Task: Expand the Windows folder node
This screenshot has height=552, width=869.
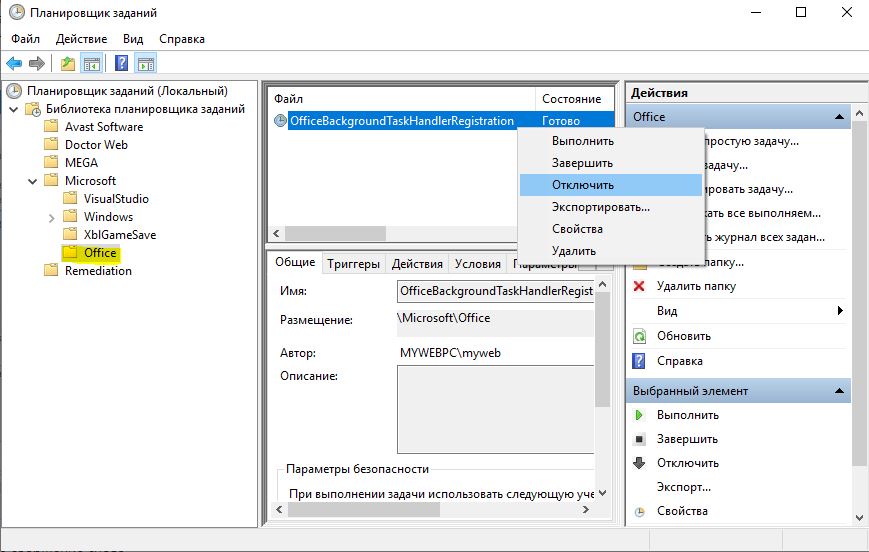Action: click(x=52, y=218)
